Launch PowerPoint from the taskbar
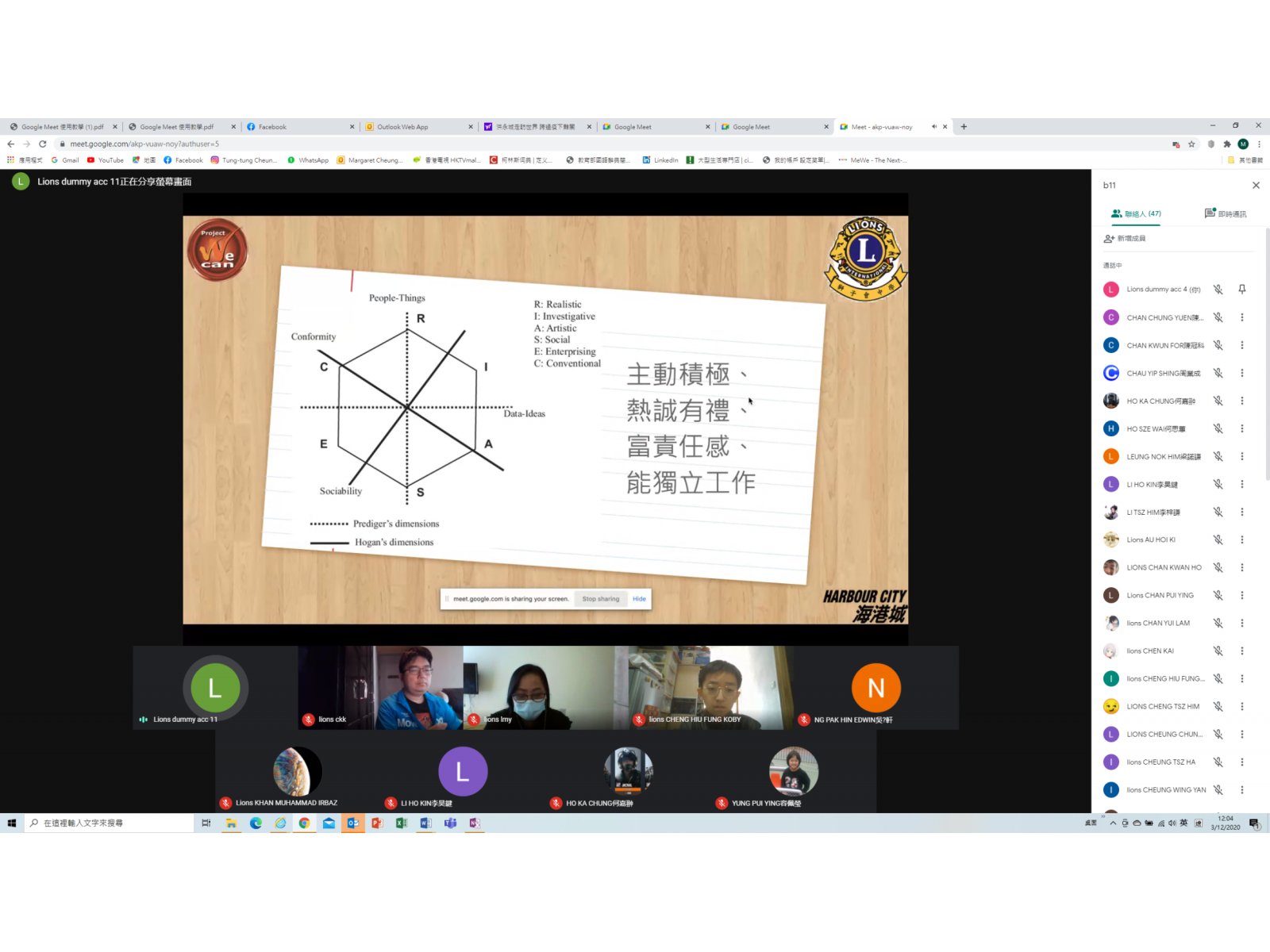1270x952 pixels. pyautogui.click(x=377, y=823)
